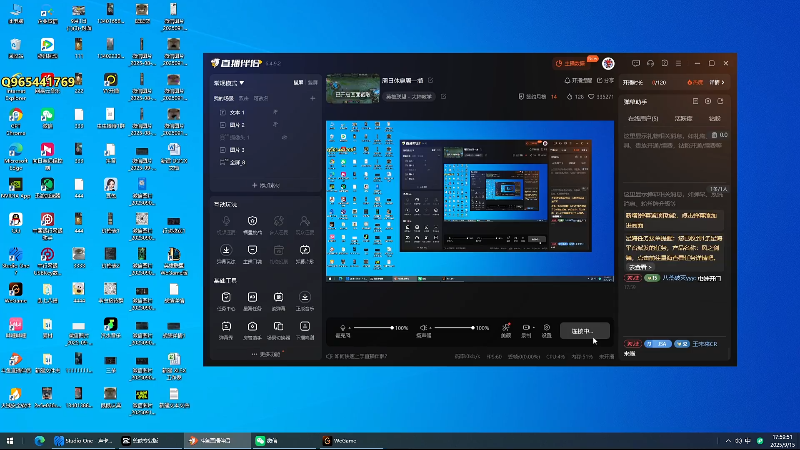800x450 pixels.
Task: Open the shield-minus tool icon
Action: pyautogui.click(x=252, y=250)
